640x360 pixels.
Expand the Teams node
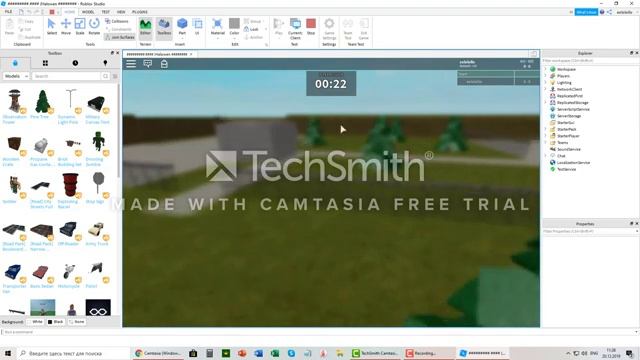(545, 142)
